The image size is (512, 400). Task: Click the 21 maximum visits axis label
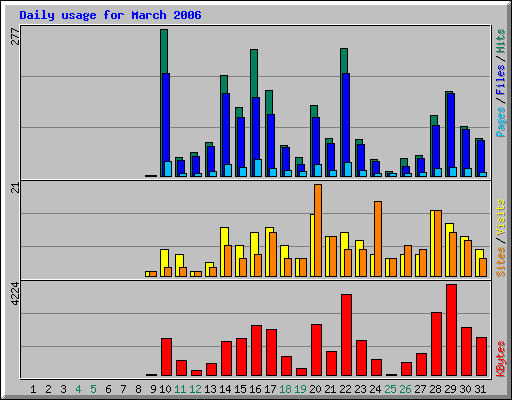(15, 188)
